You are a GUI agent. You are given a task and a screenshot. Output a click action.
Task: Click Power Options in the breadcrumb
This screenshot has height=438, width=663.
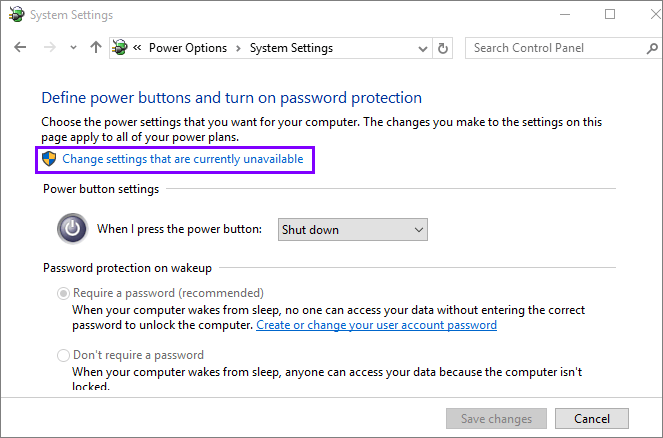188,48
